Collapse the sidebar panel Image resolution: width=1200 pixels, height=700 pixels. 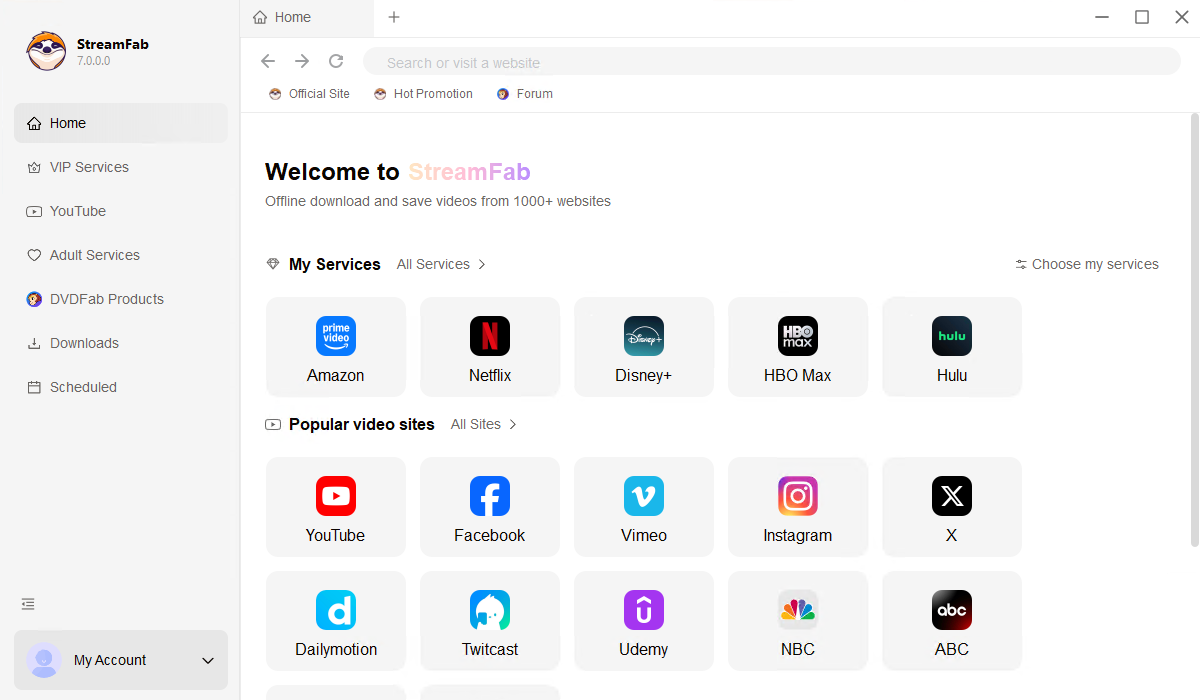[27, 604]
